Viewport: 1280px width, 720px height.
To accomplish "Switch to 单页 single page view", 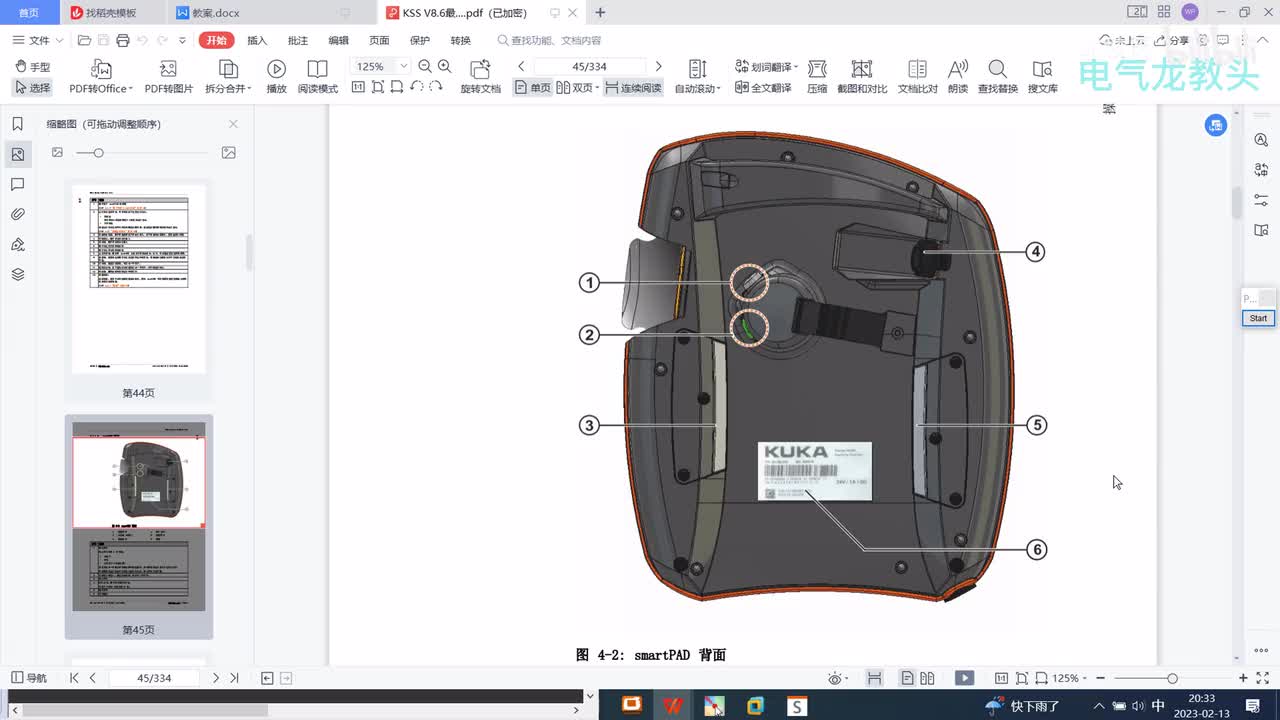I will pyautogui.click(x=532, y=88).
